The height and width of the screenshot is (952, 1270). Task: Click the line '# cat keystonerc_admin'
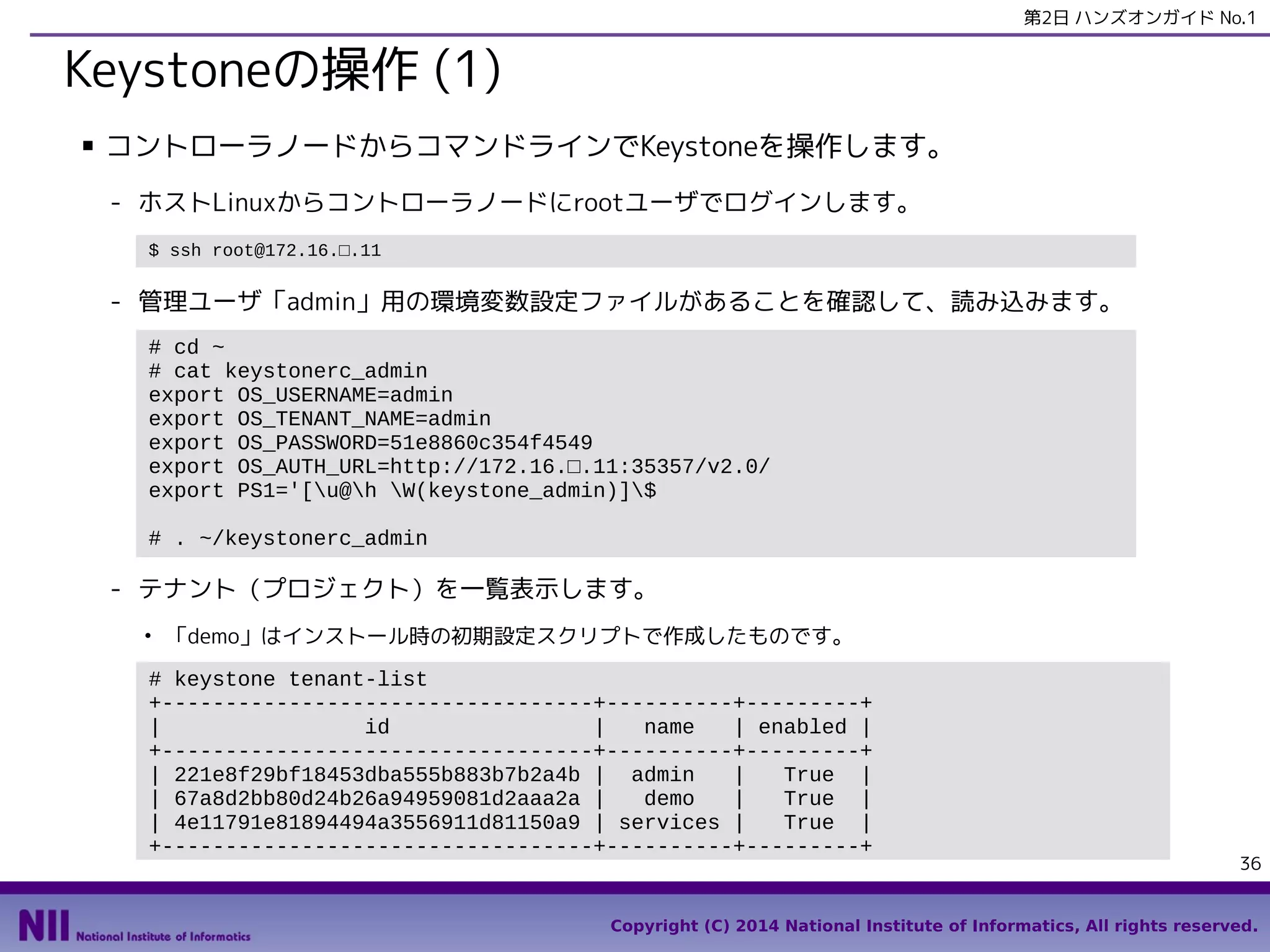(x=288, y=371)
